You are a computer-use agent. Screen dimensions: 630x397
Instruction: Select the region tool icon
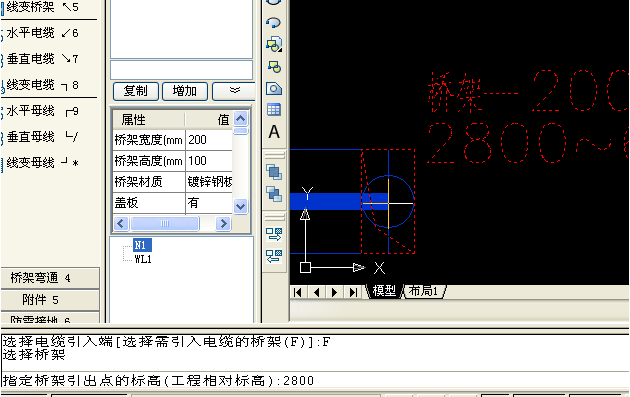pyautogui.click(x=274, y=88)
